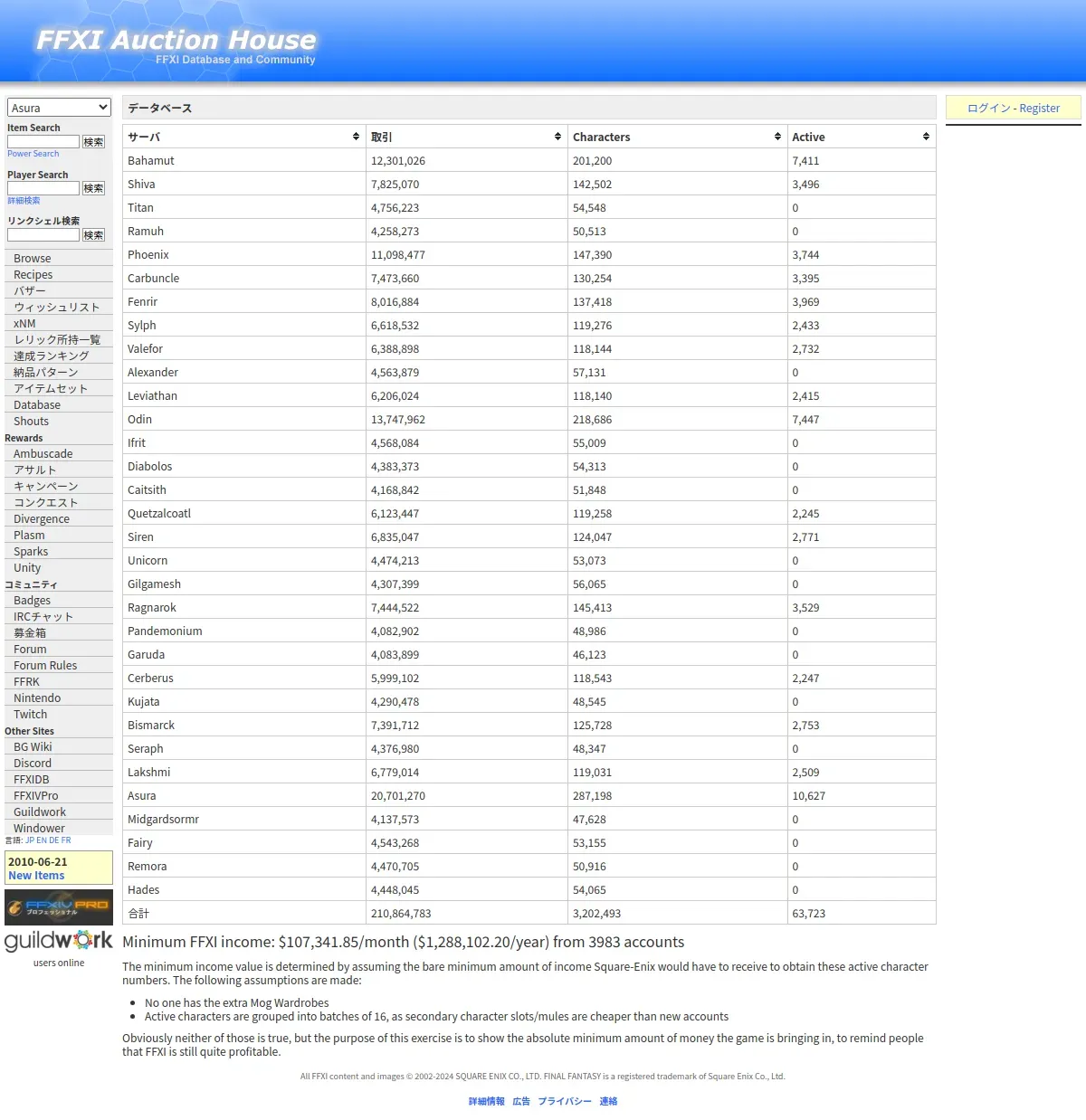1086x1120 pixels.
Task: Open the Asura server dropdown
Action: tap(59, 108)
